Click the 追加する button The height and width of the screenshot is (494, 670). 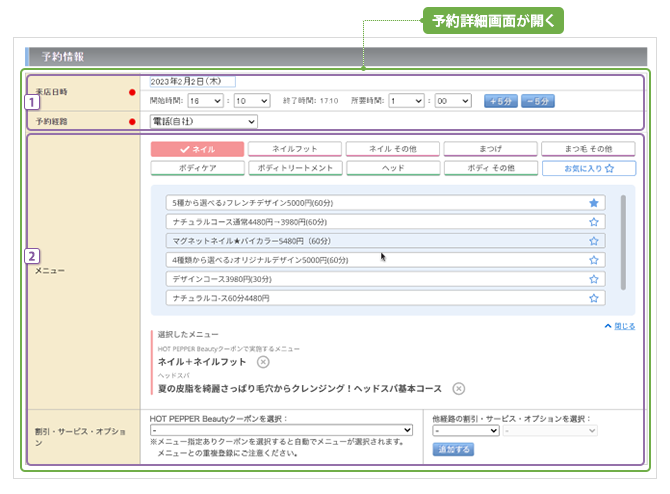pos(453,450)
